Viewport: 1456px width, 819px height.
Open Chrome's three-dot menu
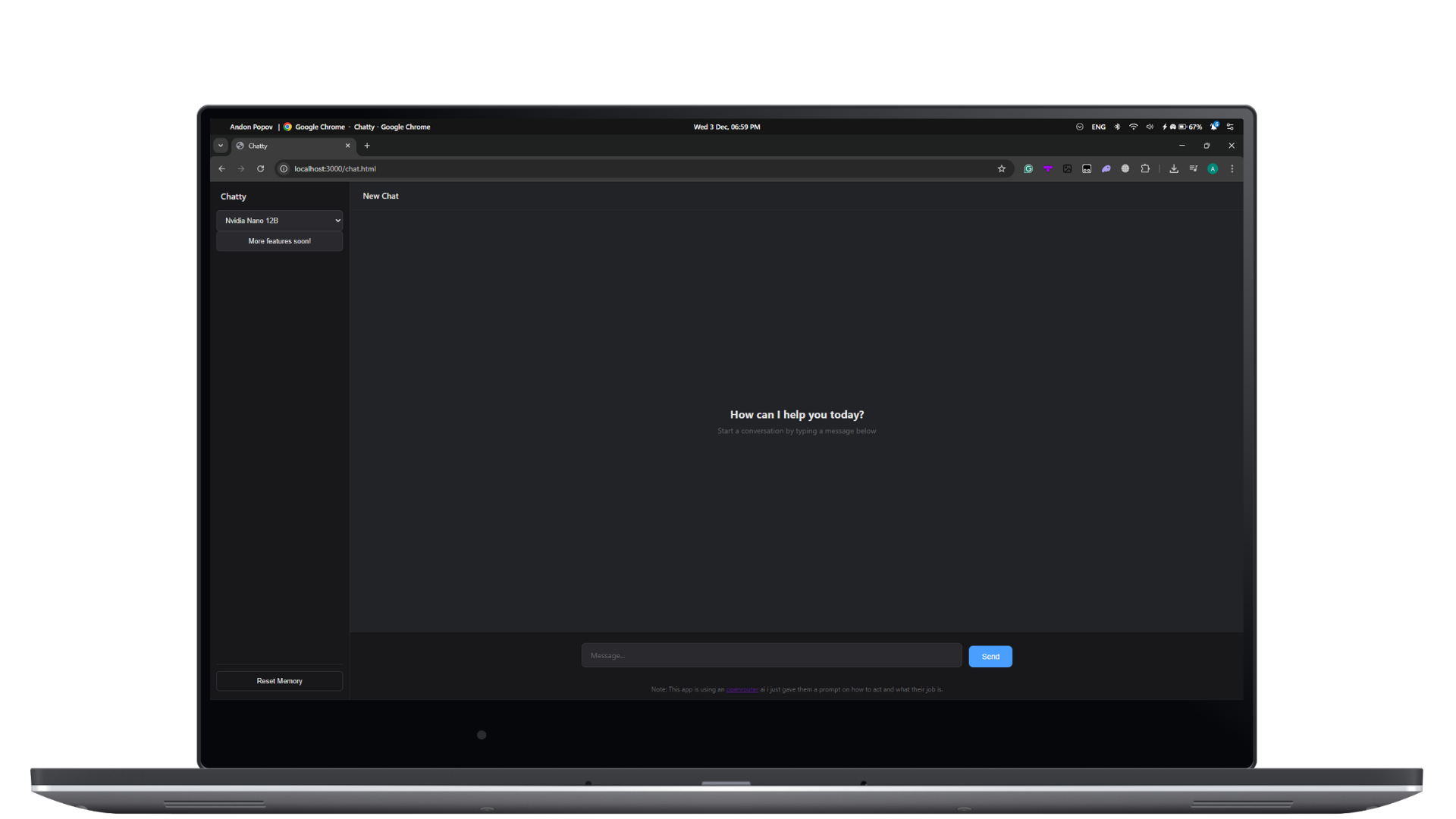coord(1231,168)
